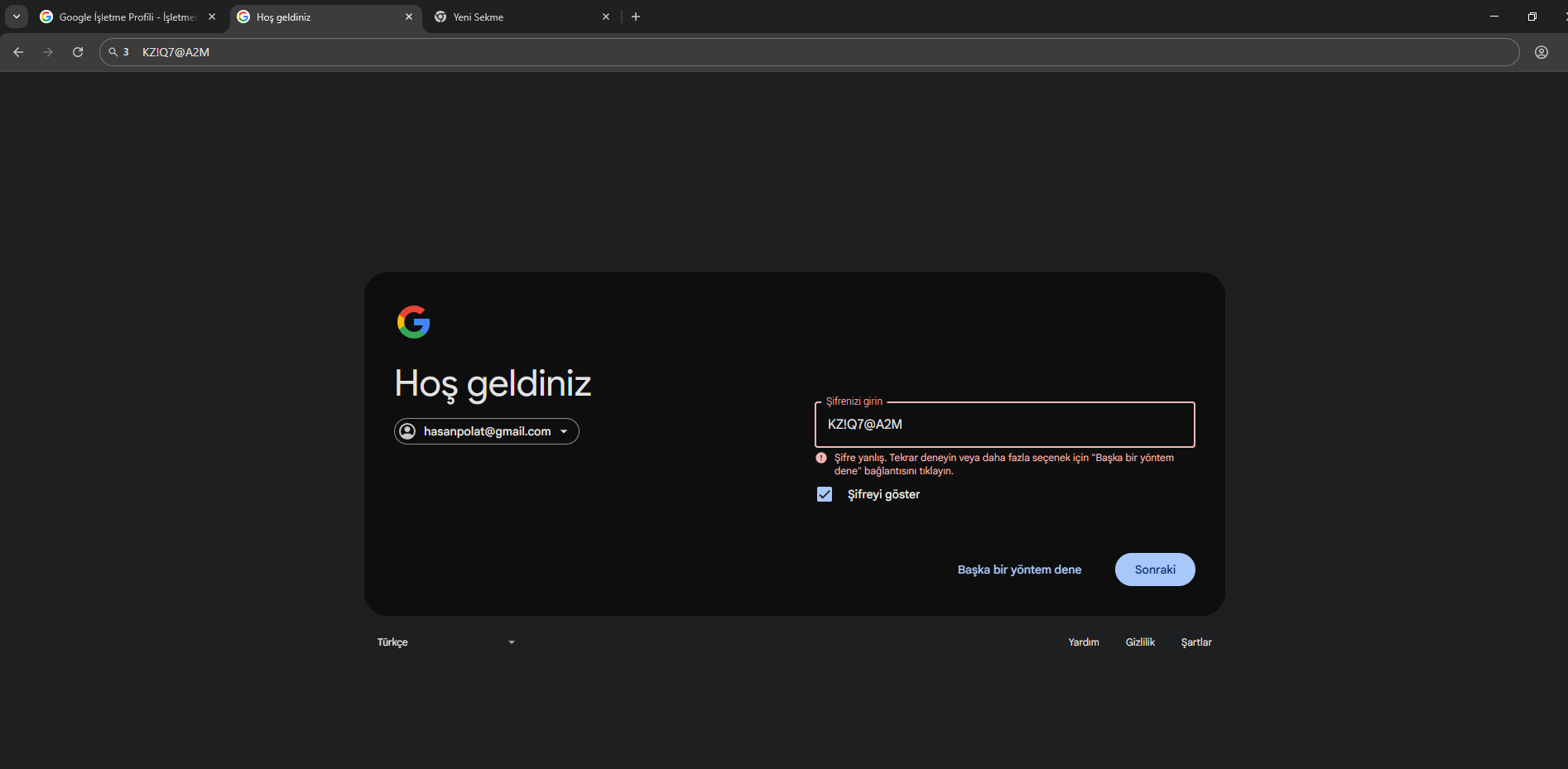Open the Şartlar link

(x=1196, y=642)
